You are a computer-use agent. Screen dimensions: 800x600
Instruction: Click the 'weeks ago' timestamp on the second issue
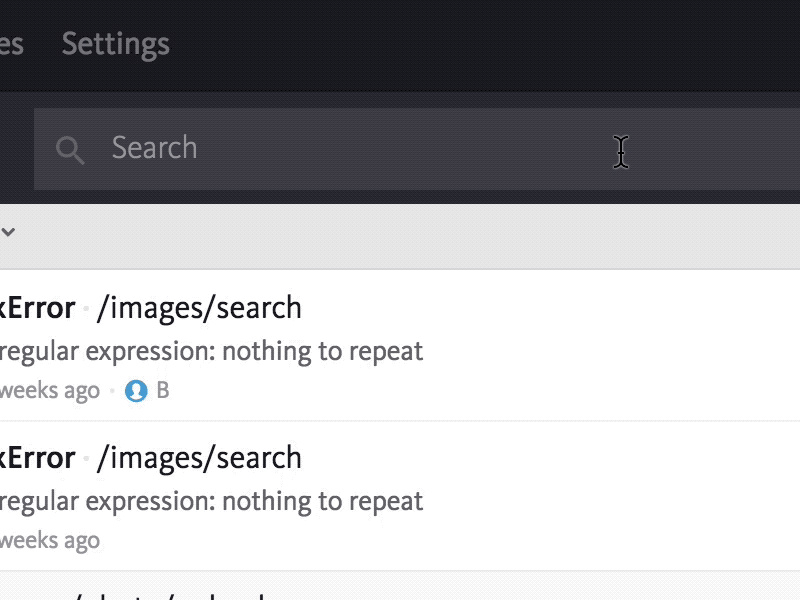(48, 539)
